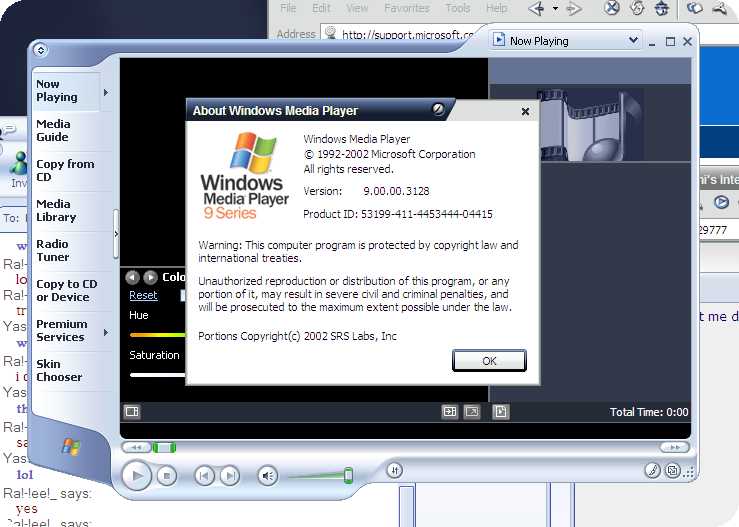Open Skin Chooser in sidebar
Viewport: 739px width, 527px height.
coord(59,371)
